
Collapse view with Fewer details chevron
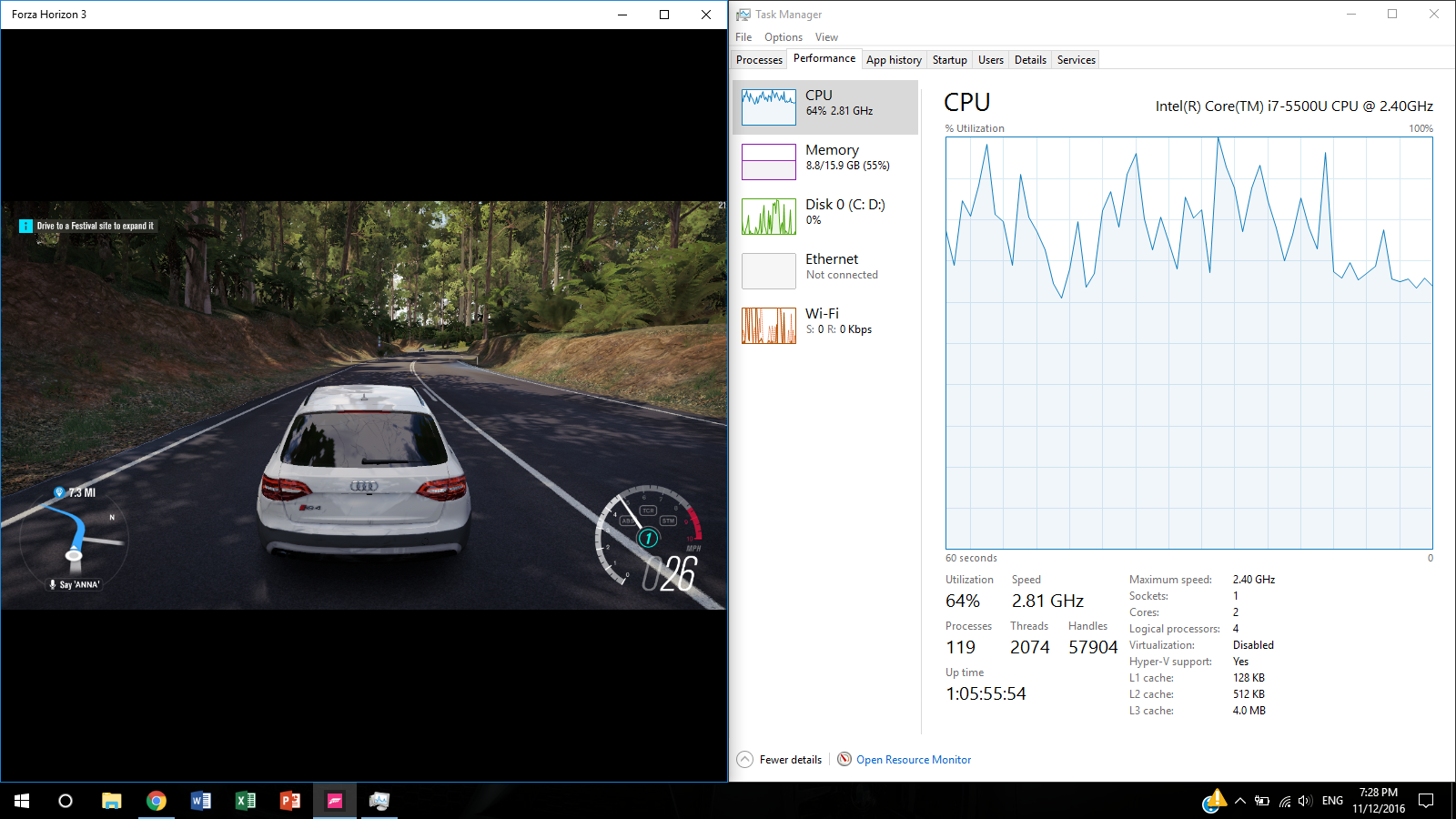[744, 760]
